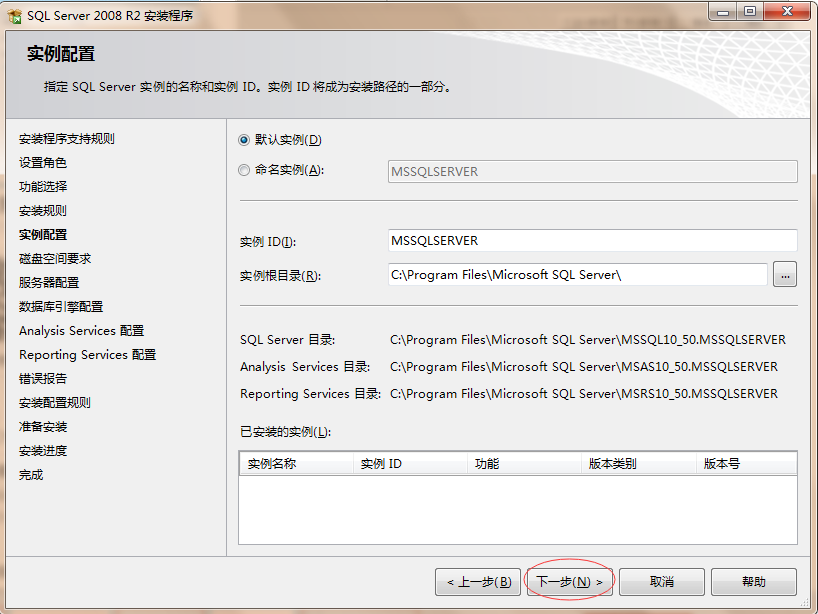
Task: Select 设置角色 step in sidebar
Action: click(43, 163)
